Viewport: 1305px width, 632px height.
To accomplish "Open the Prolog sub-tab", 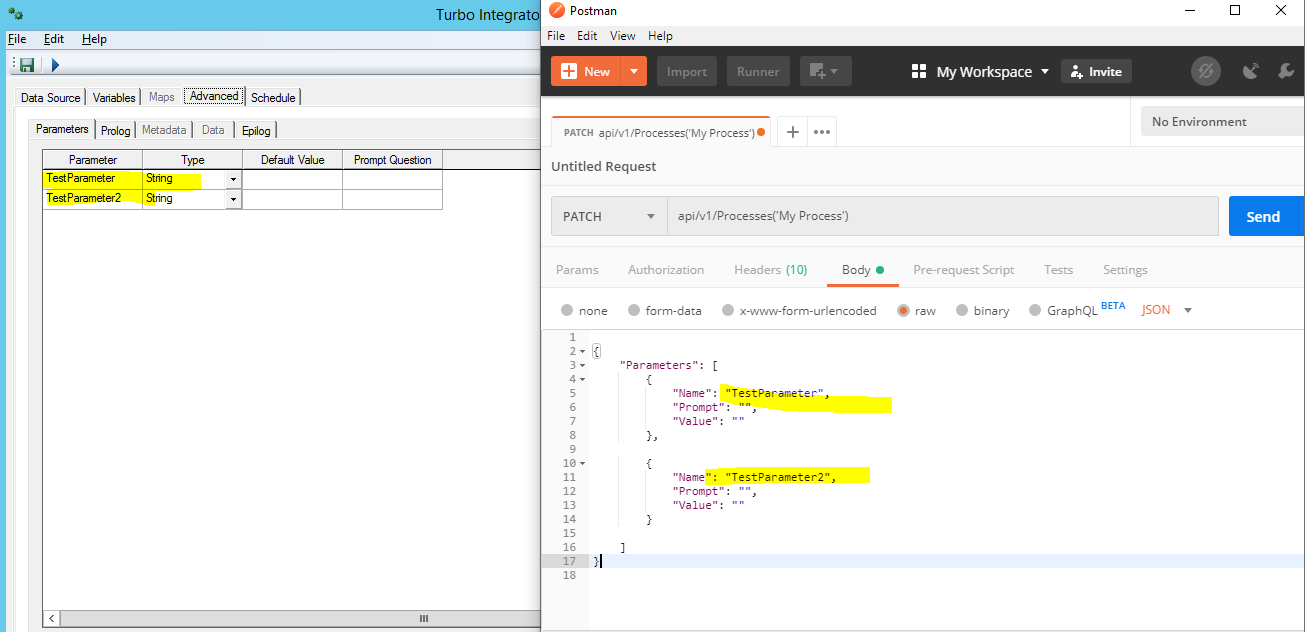I will pos(116,130).
